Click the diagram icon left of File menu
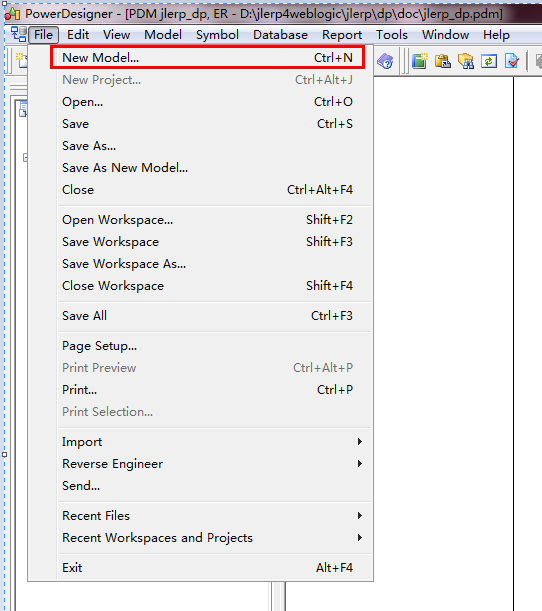The height and width of the screenshot is (611, 542). 18,34
